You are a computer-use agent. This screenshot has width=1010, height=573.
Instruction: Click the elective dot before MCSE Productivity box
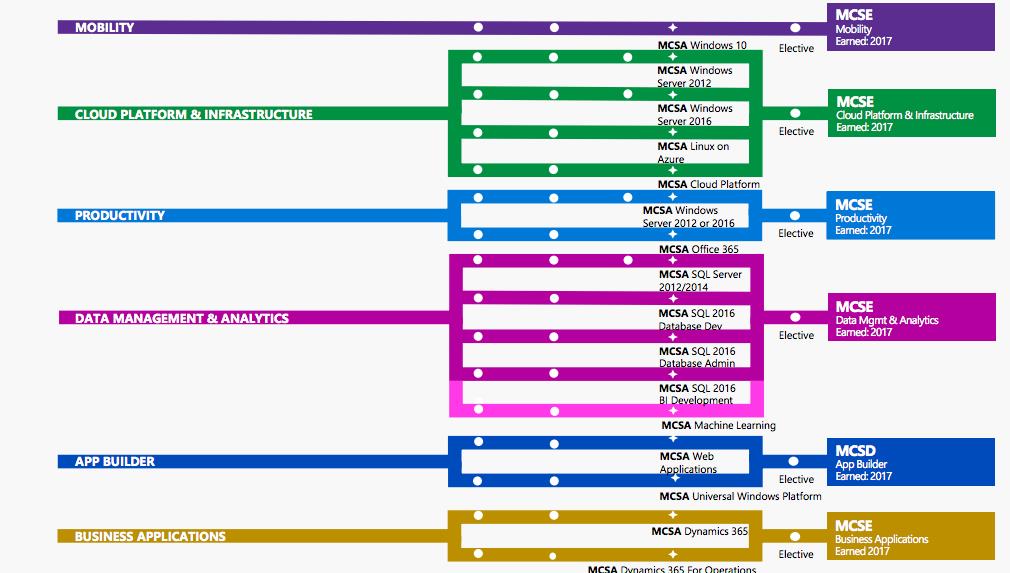pyautogui.click(x=795, y=216)
